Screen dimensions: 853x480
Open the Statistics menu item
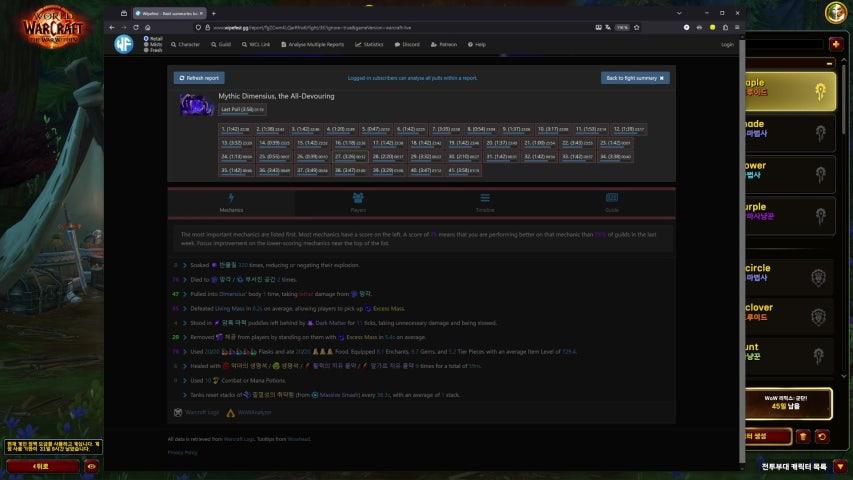tap(369, 45)
